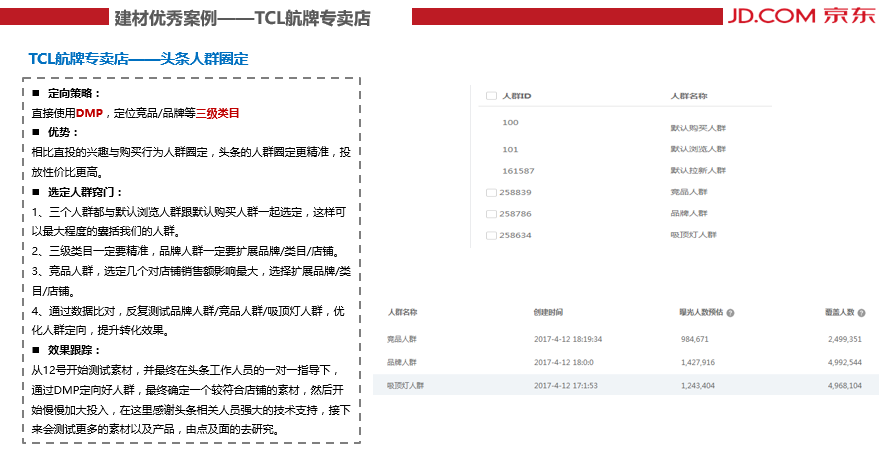This screenshot has width=880, height=450.
Task: Click the 优势 bullet heading
Action: [x=63, y=132]
